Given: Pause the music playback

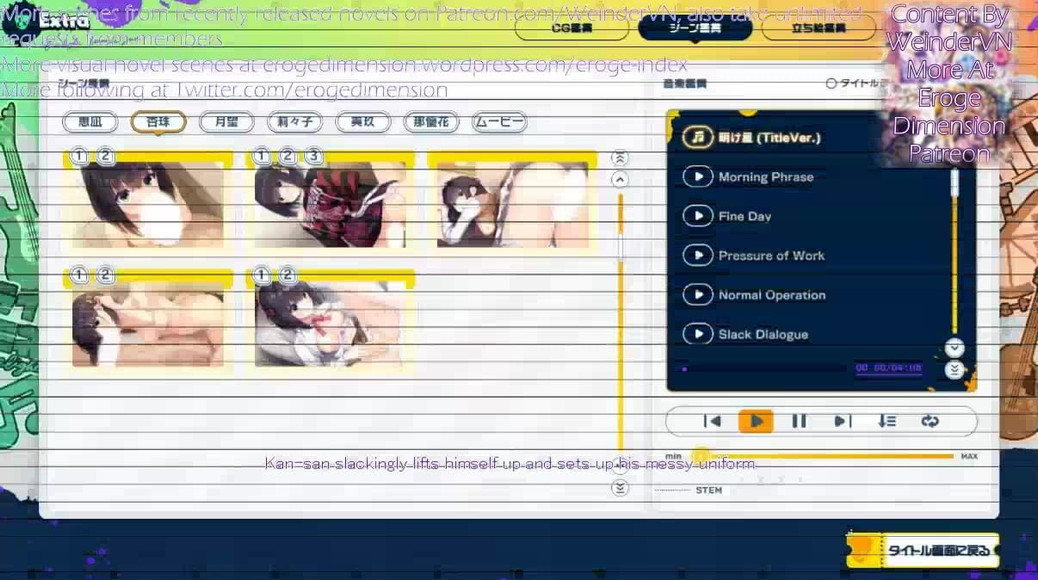Looking at the screenshot, I should coord(799,421).
